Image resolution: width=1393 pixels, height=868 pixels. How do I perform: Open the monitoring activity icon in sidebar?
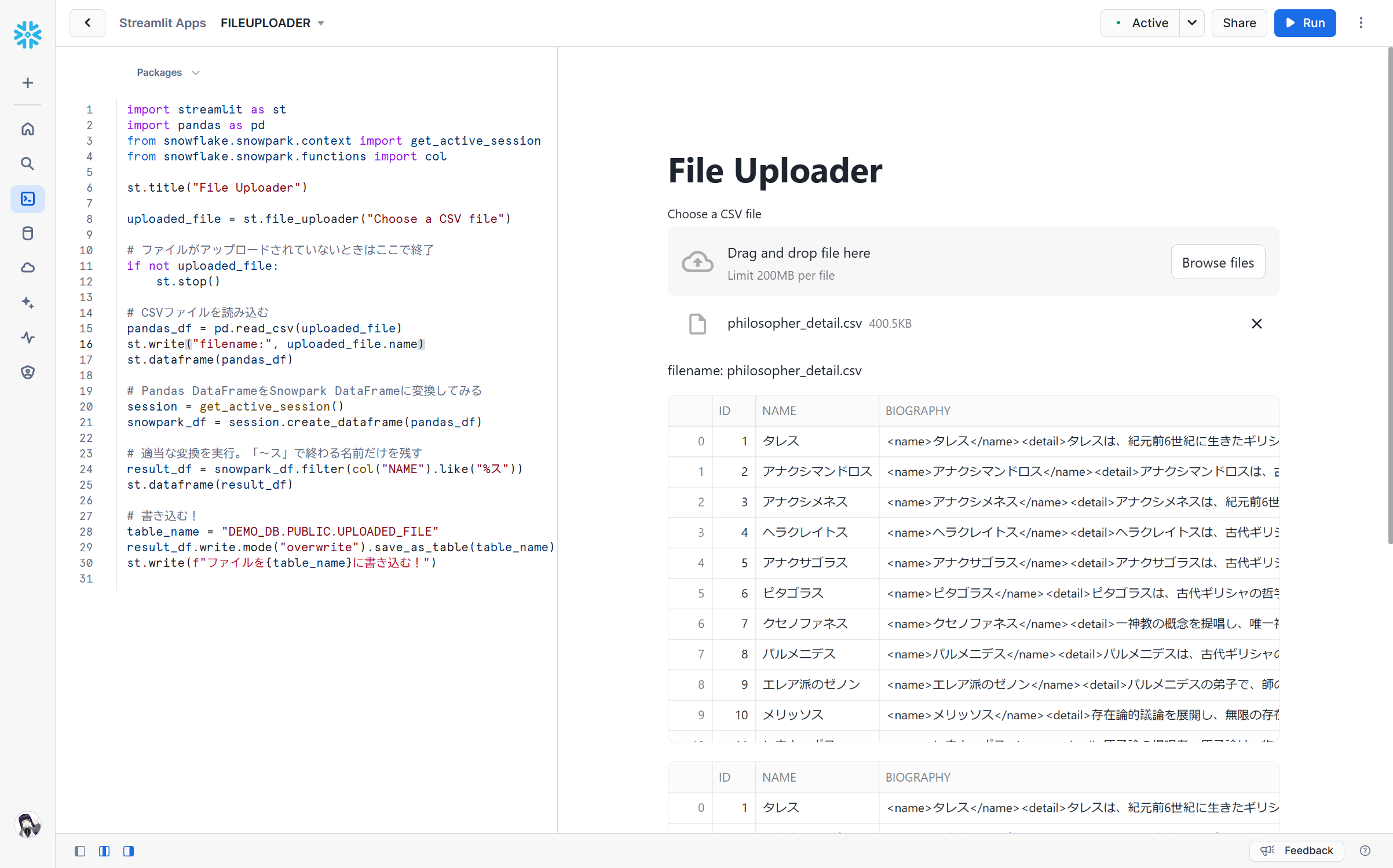pos(27,338)
